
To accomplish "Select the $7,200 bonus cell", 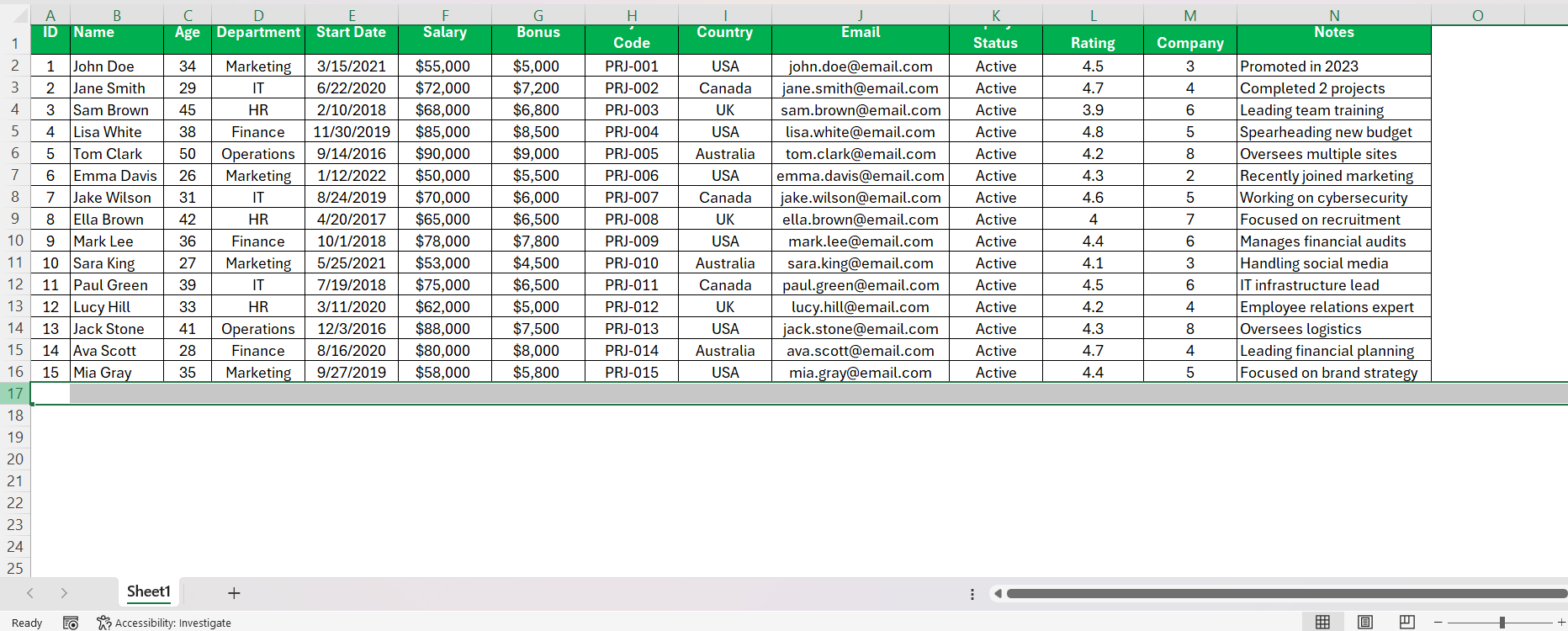I will click(x=538, y=87).
